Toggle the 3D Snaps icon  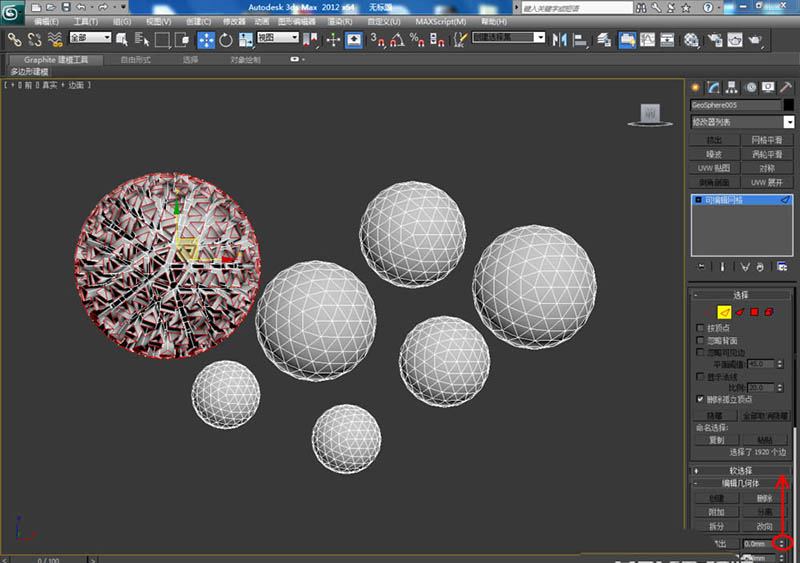click(x=378, y=40)
